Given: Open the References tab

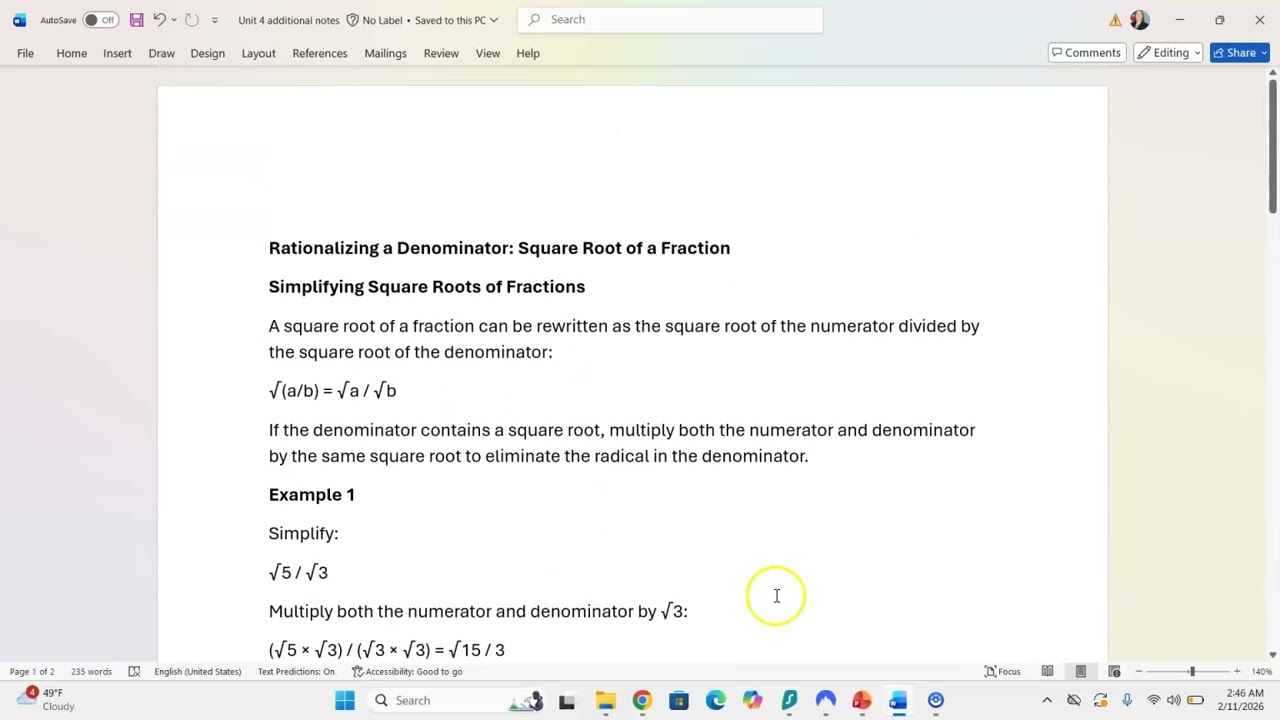Looking at the screenshot, I should (x=320, y=53).
